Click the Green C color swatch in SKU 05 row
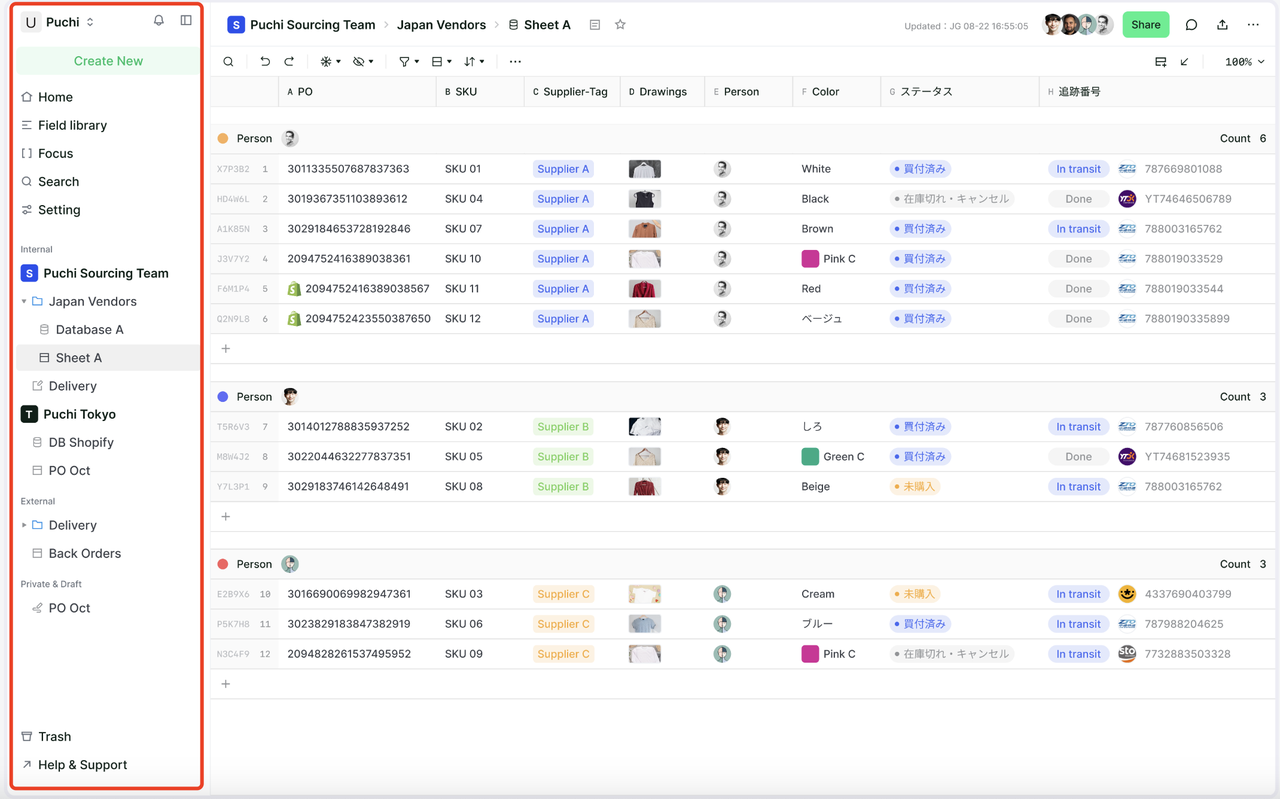The image size is (1280, 799). [x=811, y=457]
